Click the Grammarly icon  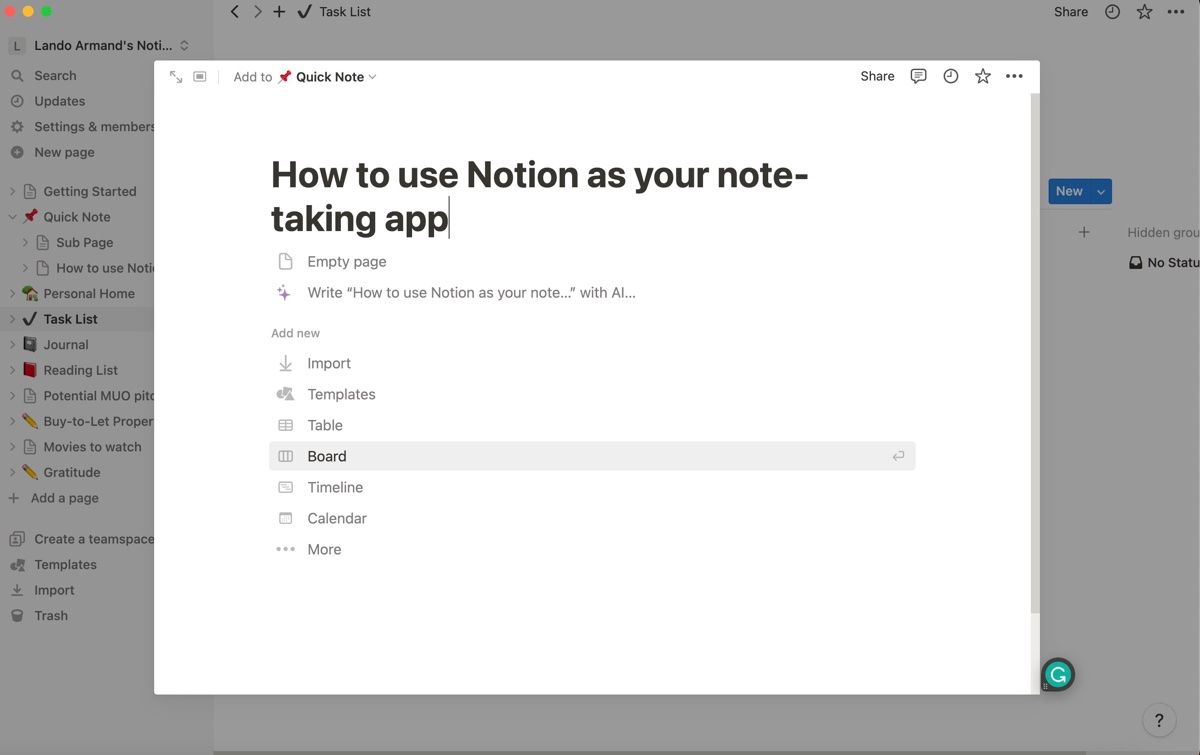pyautogui.click(x=1058, y=674)
